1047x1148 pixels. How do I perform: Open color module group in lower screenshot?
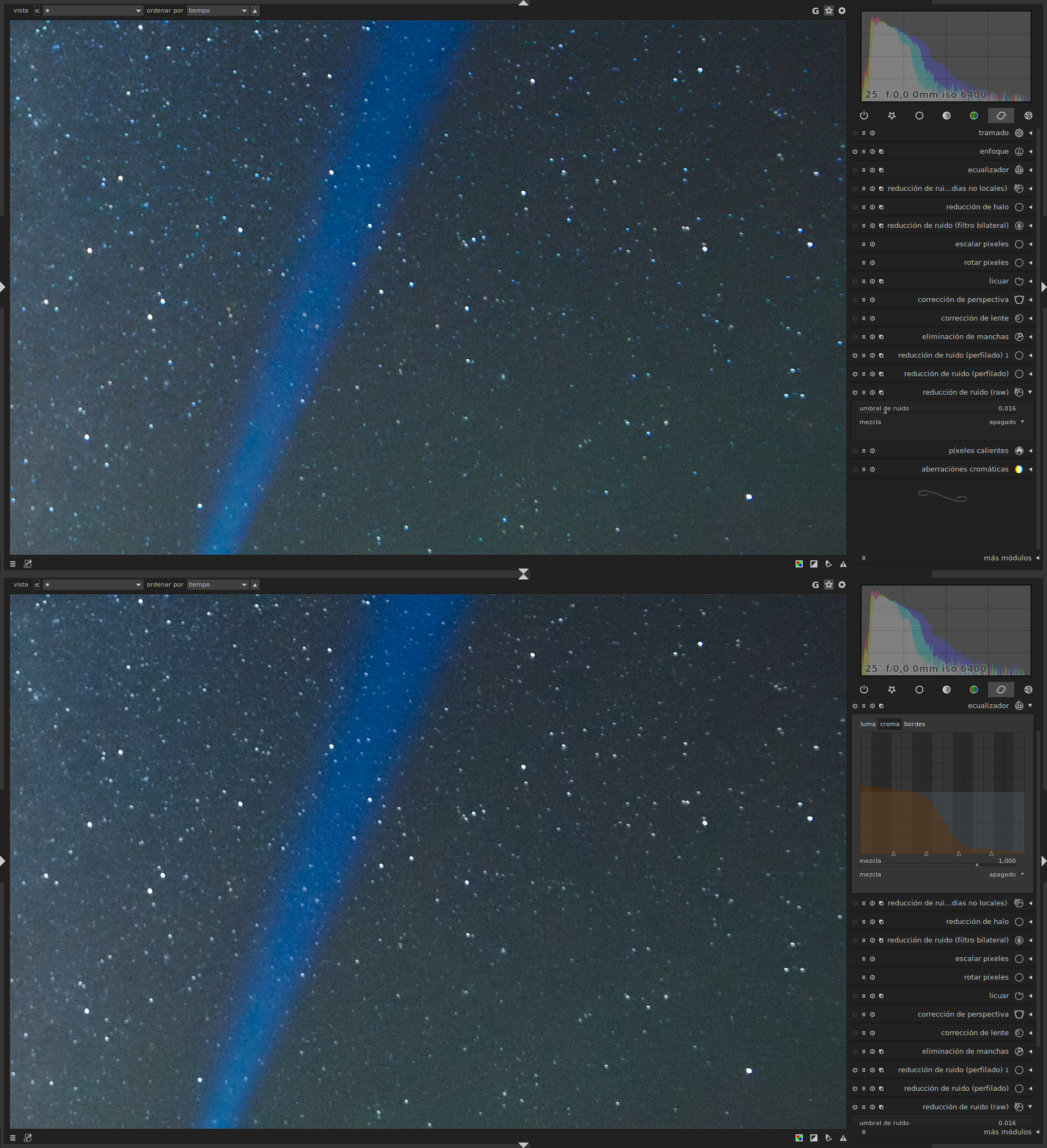[x=973, y=690]
